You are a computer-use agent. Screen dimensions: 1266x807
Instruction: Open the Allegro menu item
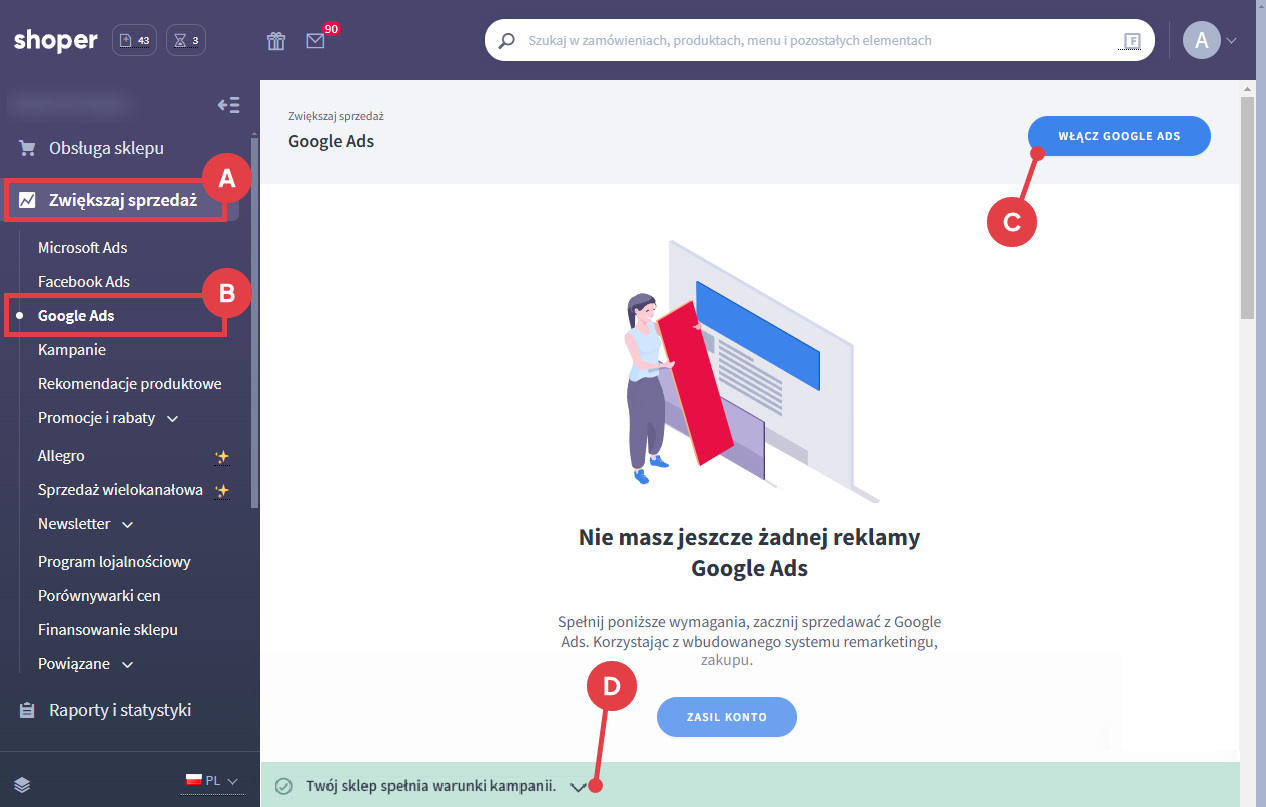[61, 456]
